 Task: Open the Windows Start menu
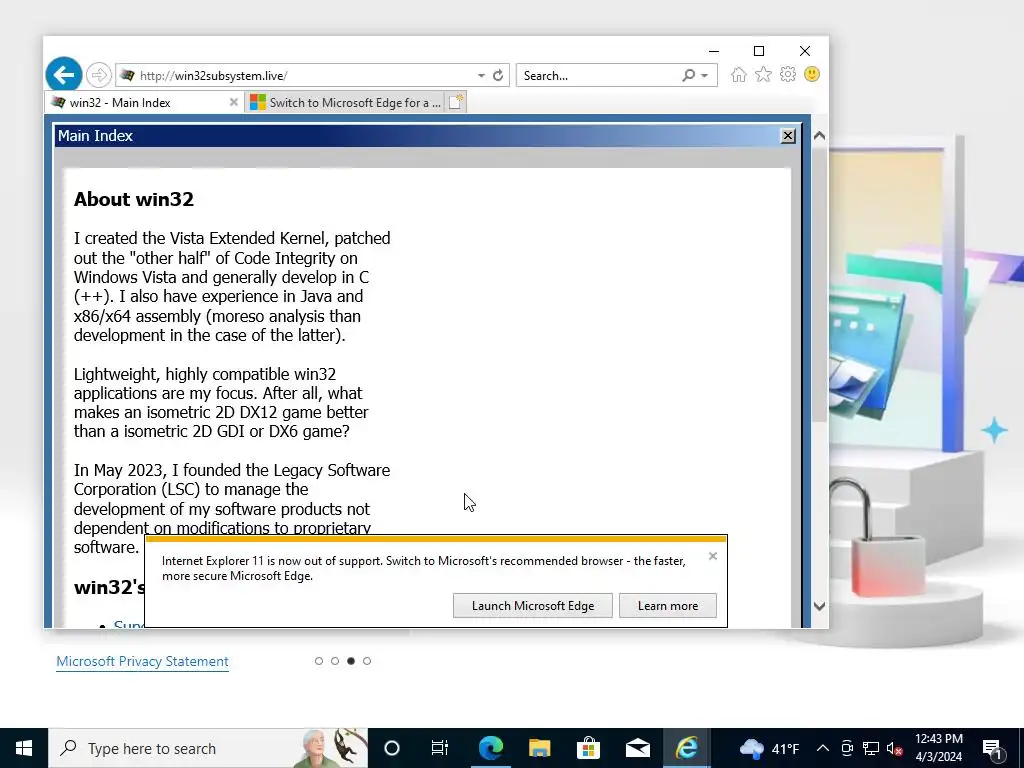click(24, 748)
